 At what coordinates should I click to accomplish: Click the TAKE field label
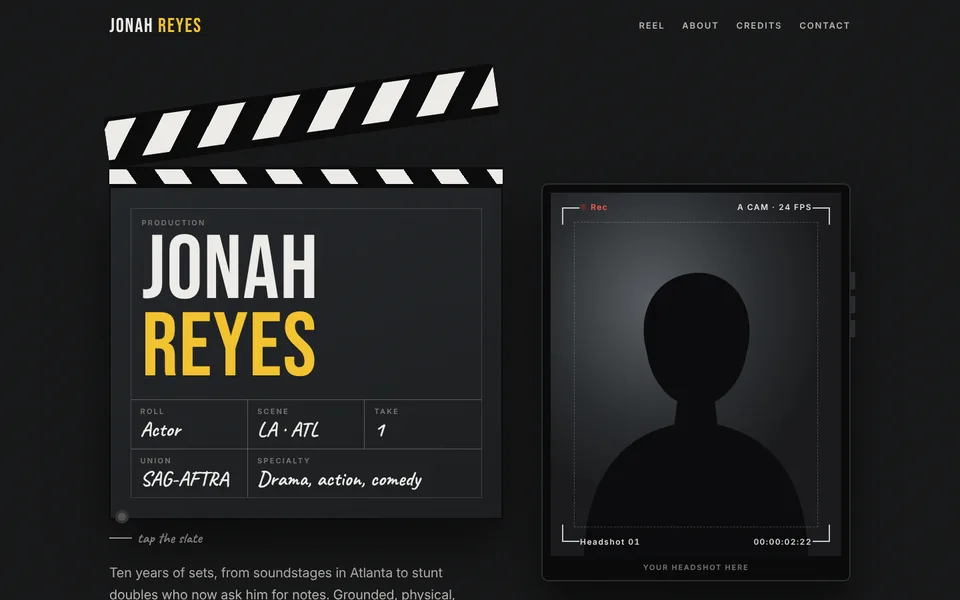point(386,411)
